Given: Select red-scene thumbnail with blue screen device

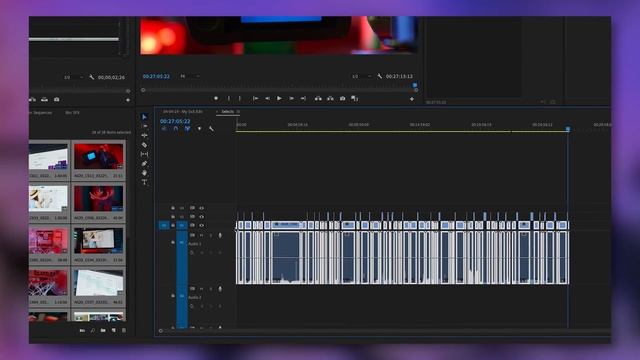Looking at the screenshot, I should point(98,156).
